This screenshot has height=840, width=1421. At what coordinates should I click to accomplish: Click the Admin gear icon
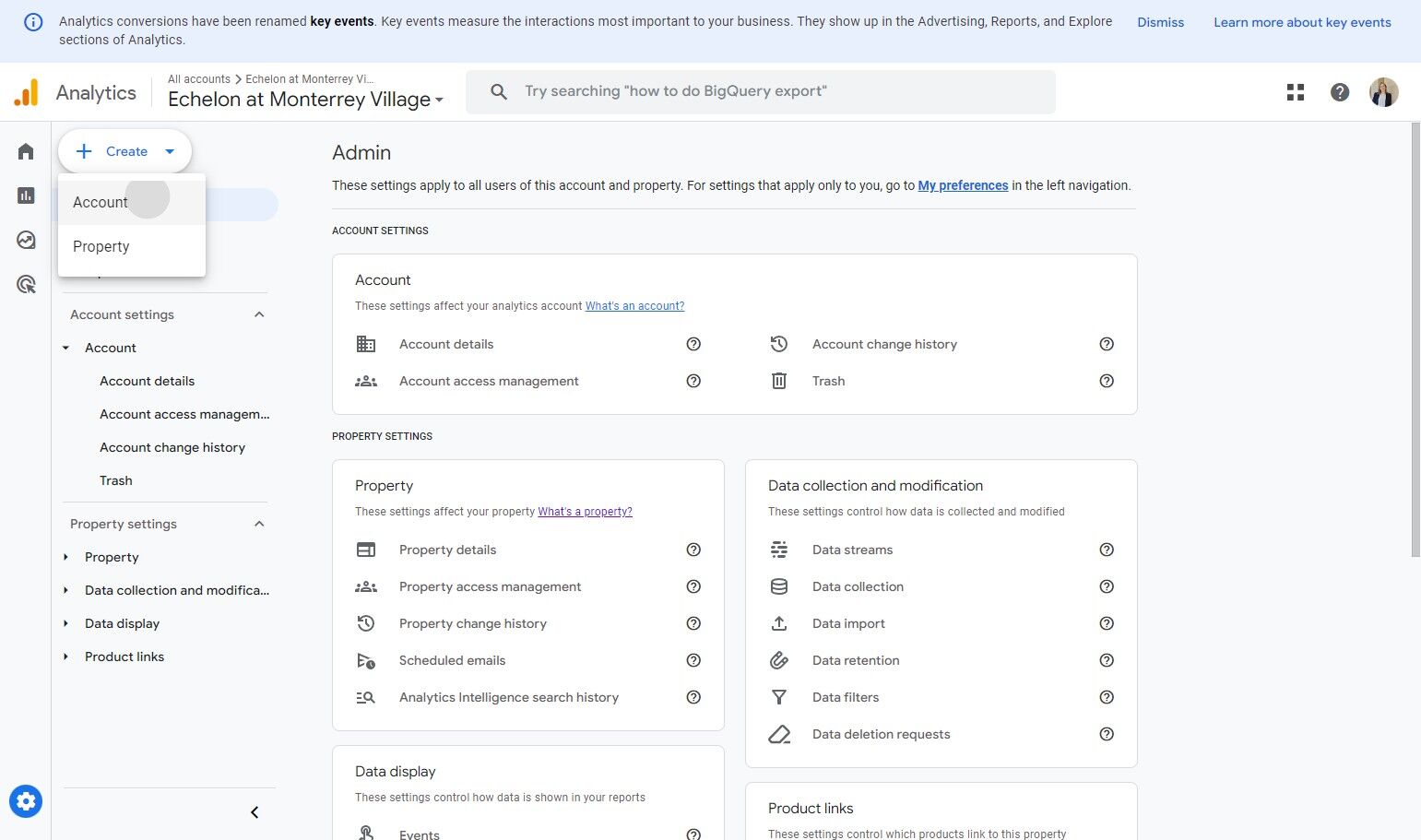[x=26, y=801]
